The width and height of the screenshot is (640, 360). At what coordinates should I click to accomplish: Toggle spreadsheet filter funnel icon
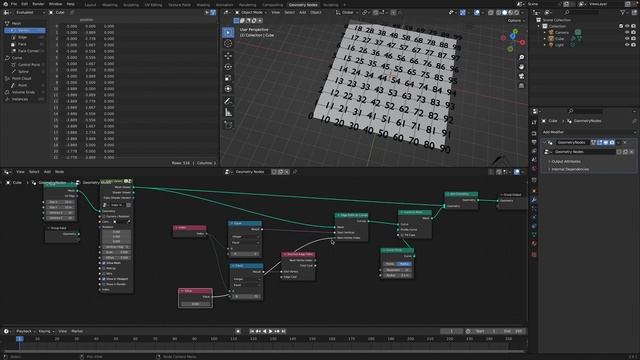[x=213, y=13]
